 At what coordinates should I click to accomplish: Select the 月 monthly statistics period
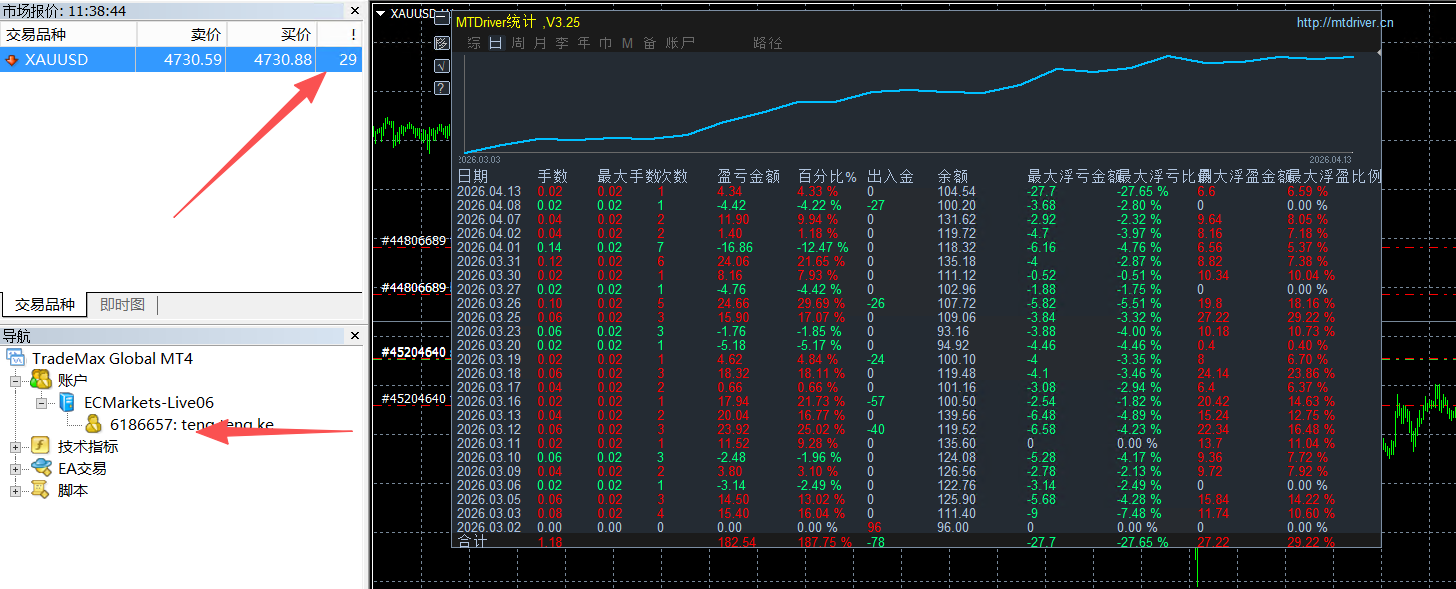point(540,43)
